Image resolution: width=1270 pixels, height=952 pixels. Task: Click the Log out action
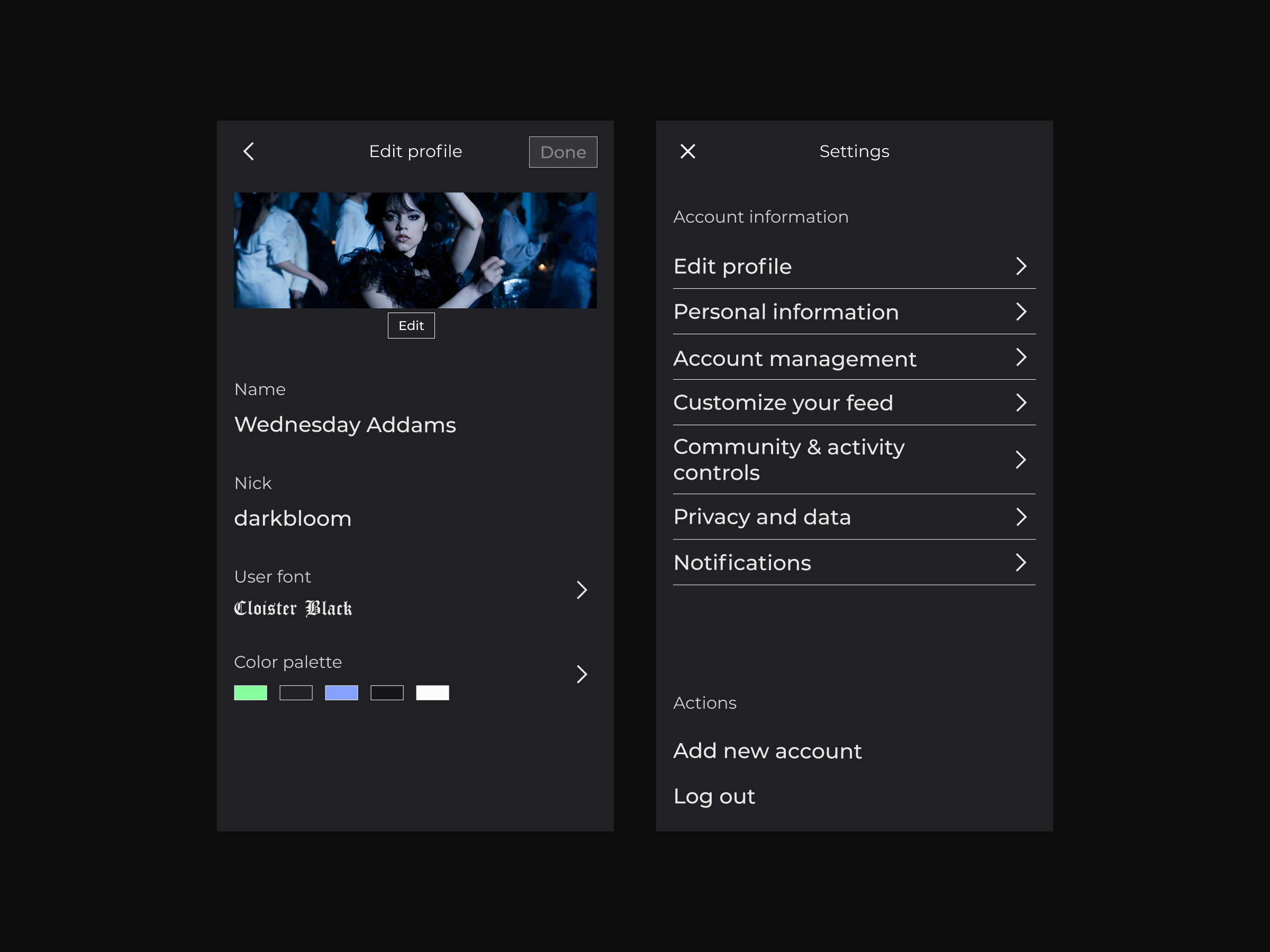(714, 796)
